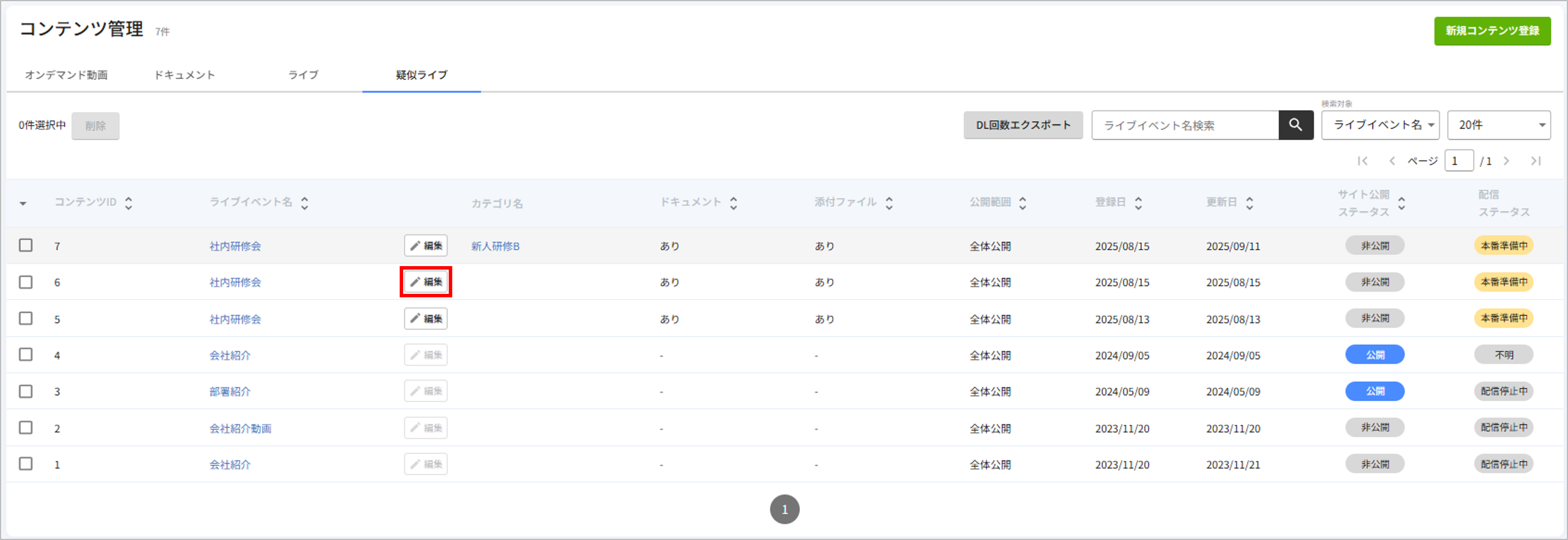The image size is (1568, 540).
Task: Select checkbox for content ID 3
Action: (26, 391)
